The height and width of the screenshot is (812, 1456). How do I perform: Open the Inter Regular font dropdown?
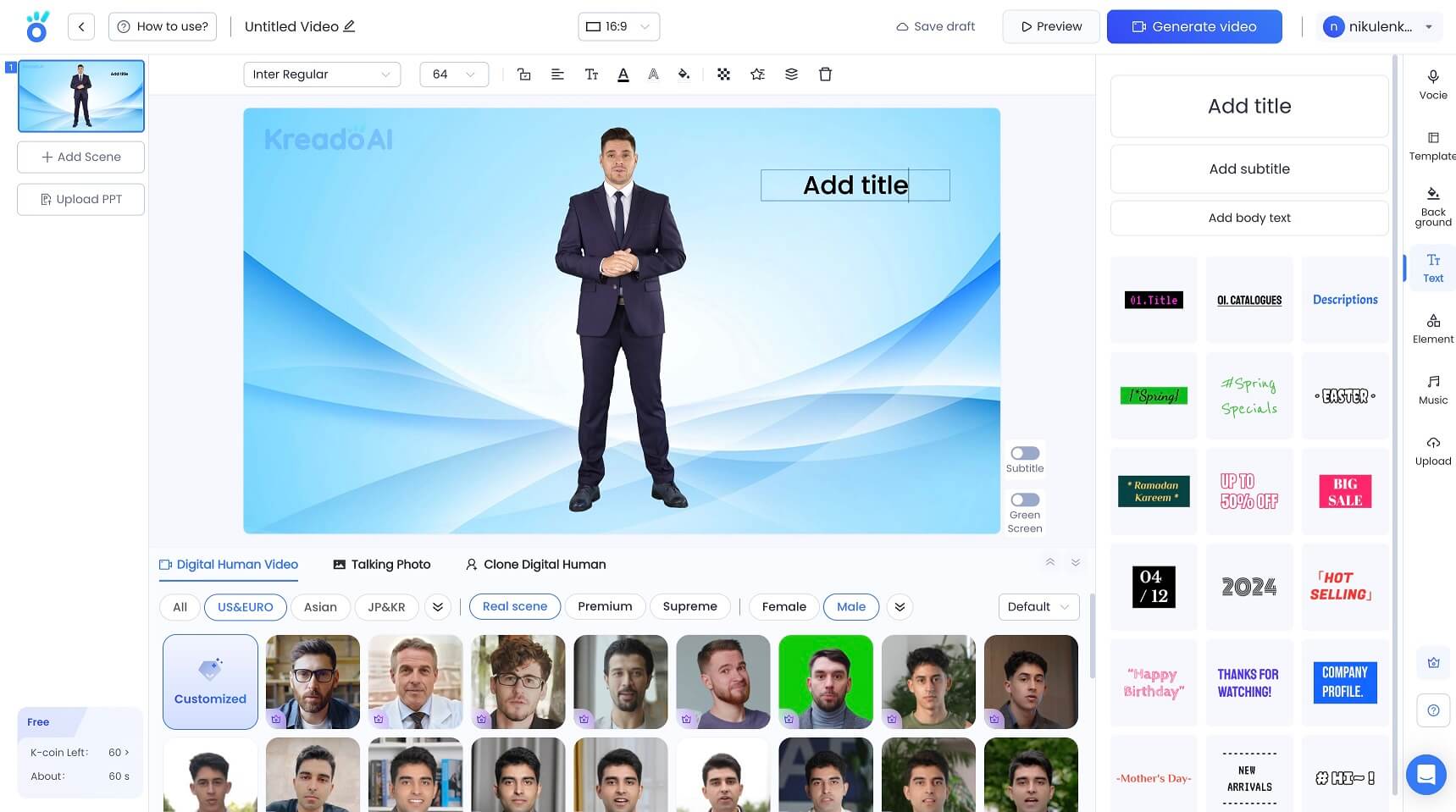click(x=322, y=75)
